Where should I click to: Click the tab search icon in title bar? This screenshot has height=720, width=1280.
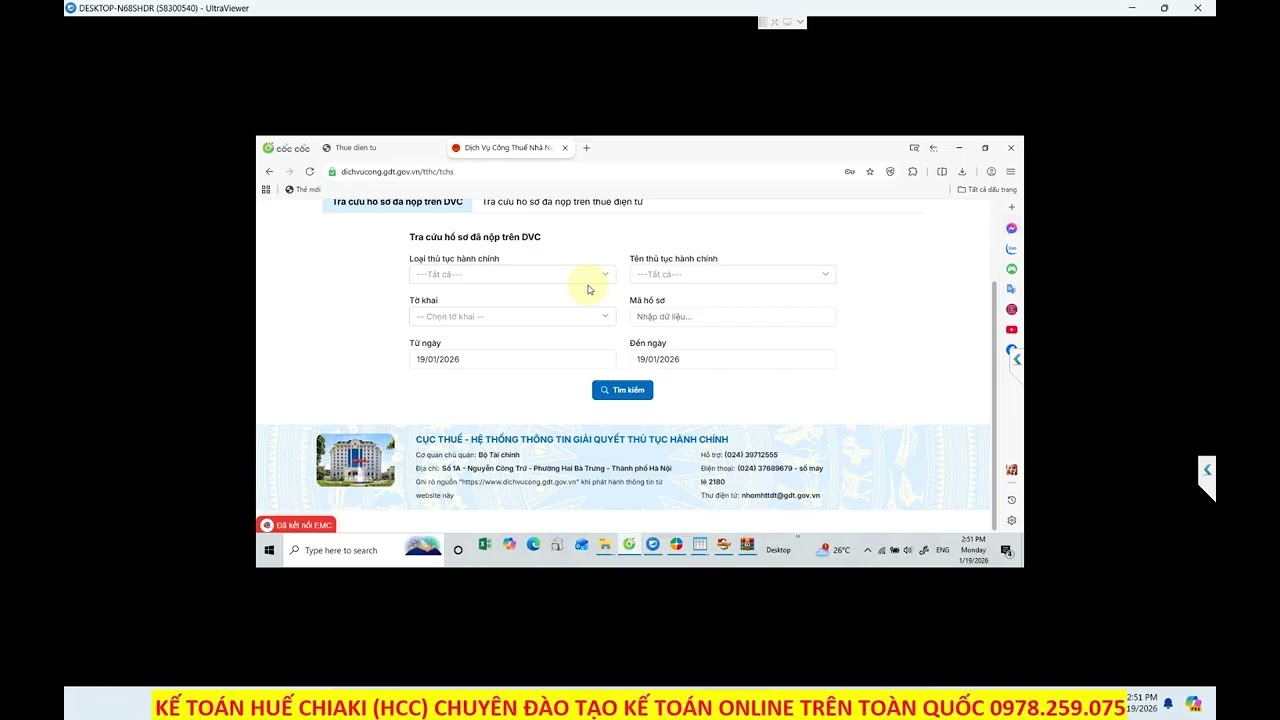coord(914,148)
